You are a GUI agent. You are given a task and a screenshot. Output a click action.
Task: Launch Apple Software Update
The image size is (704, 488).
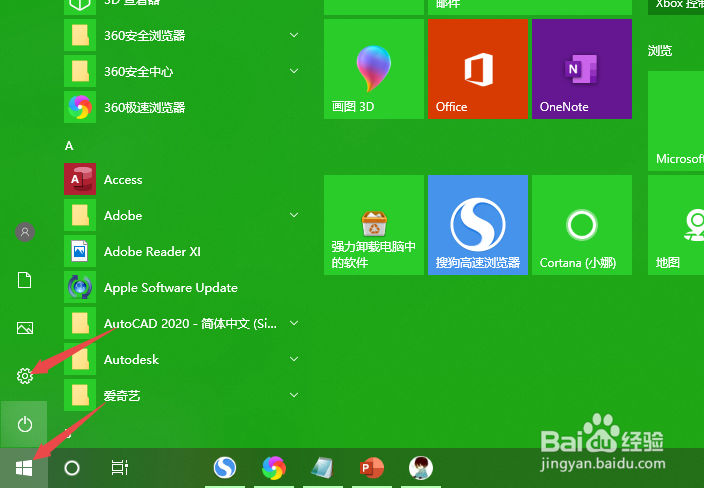click(x=182, y=287)
